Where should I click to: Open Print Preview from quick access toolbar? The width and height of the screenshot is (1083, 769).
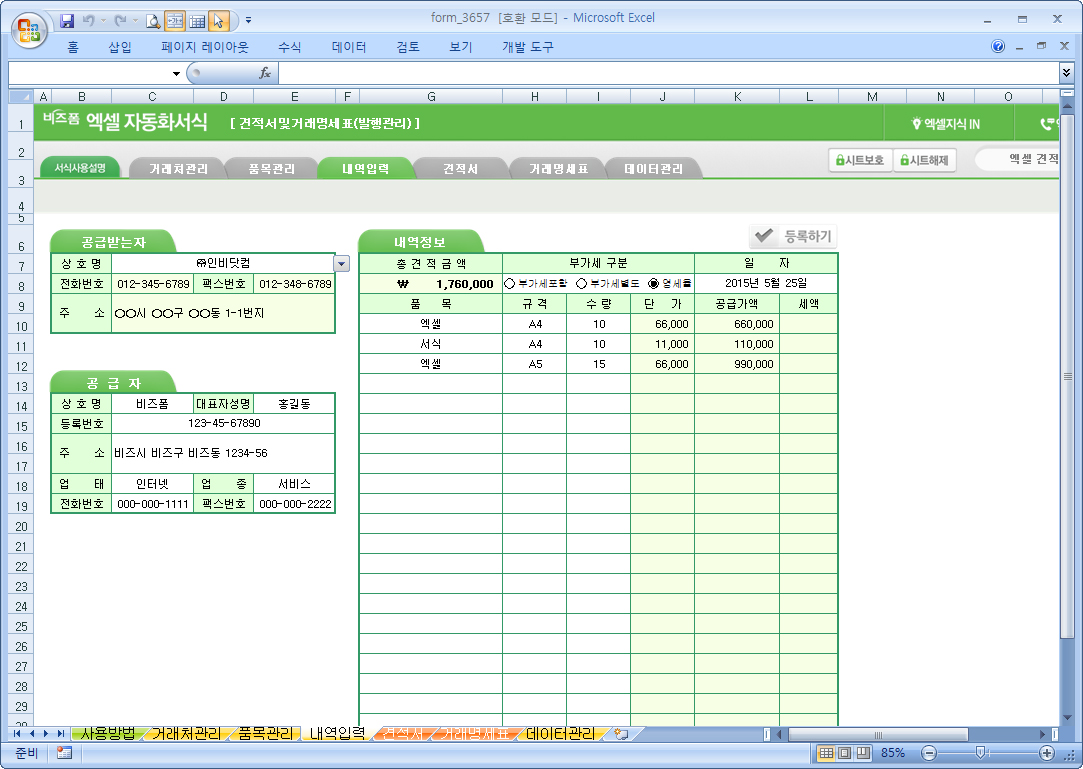(x=153, y=20)
